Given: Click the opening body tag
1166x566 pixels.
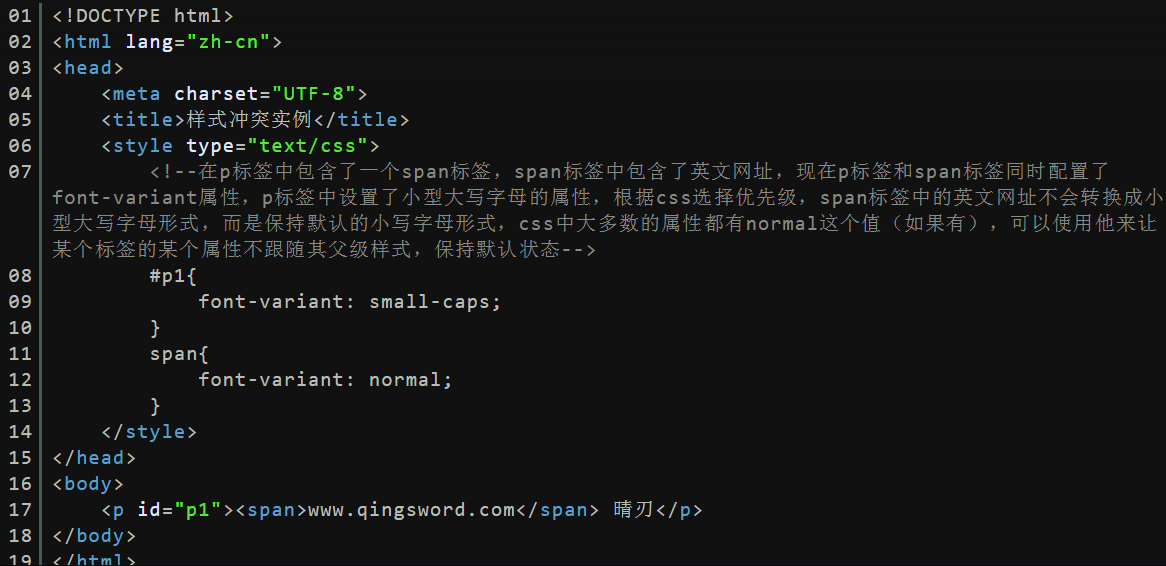Looking at the screenshot, I should (88, 483).
